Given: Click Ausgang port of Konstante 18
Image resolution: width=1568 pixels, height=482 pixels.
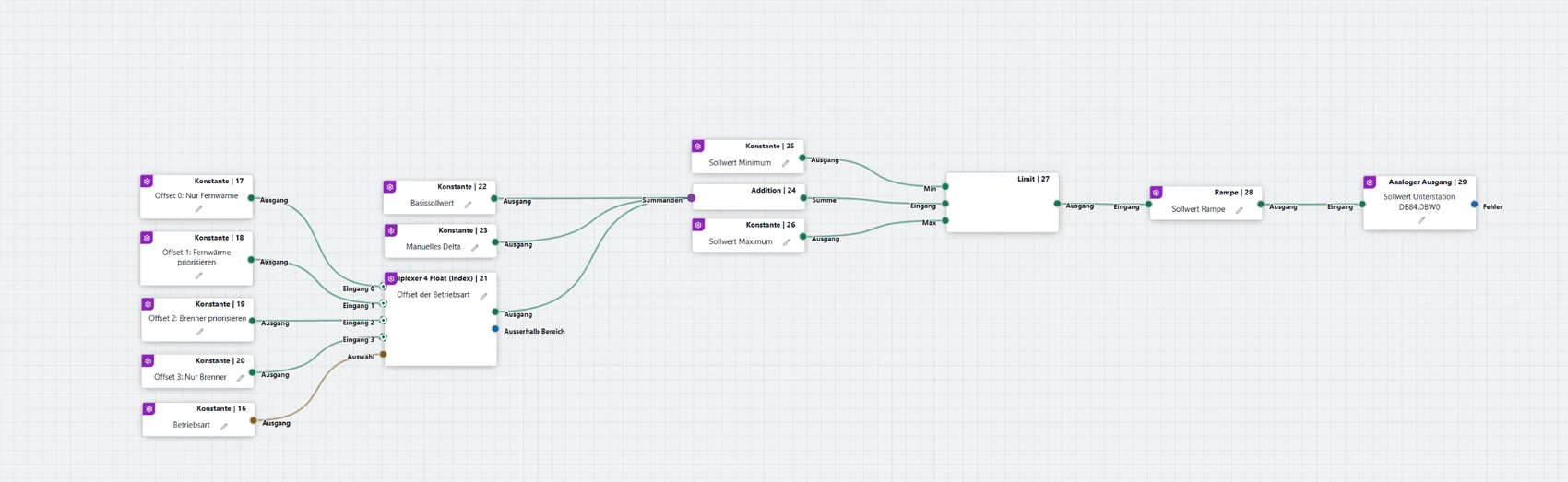Looking at the screenshot, I should click(251, 260).
